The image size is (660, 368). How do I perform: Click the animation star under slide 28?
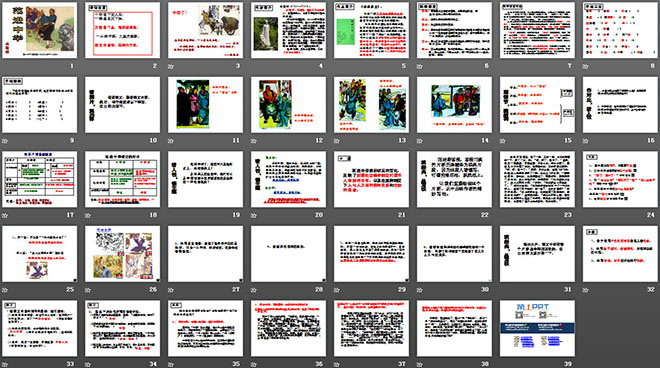(253, 290)
